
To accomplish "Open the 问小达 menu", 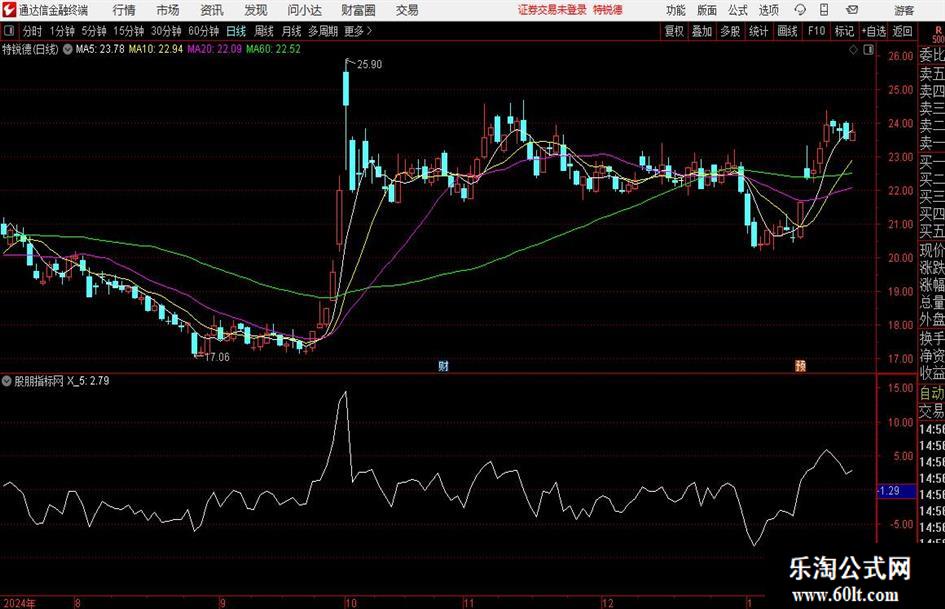I will [304, 10].
